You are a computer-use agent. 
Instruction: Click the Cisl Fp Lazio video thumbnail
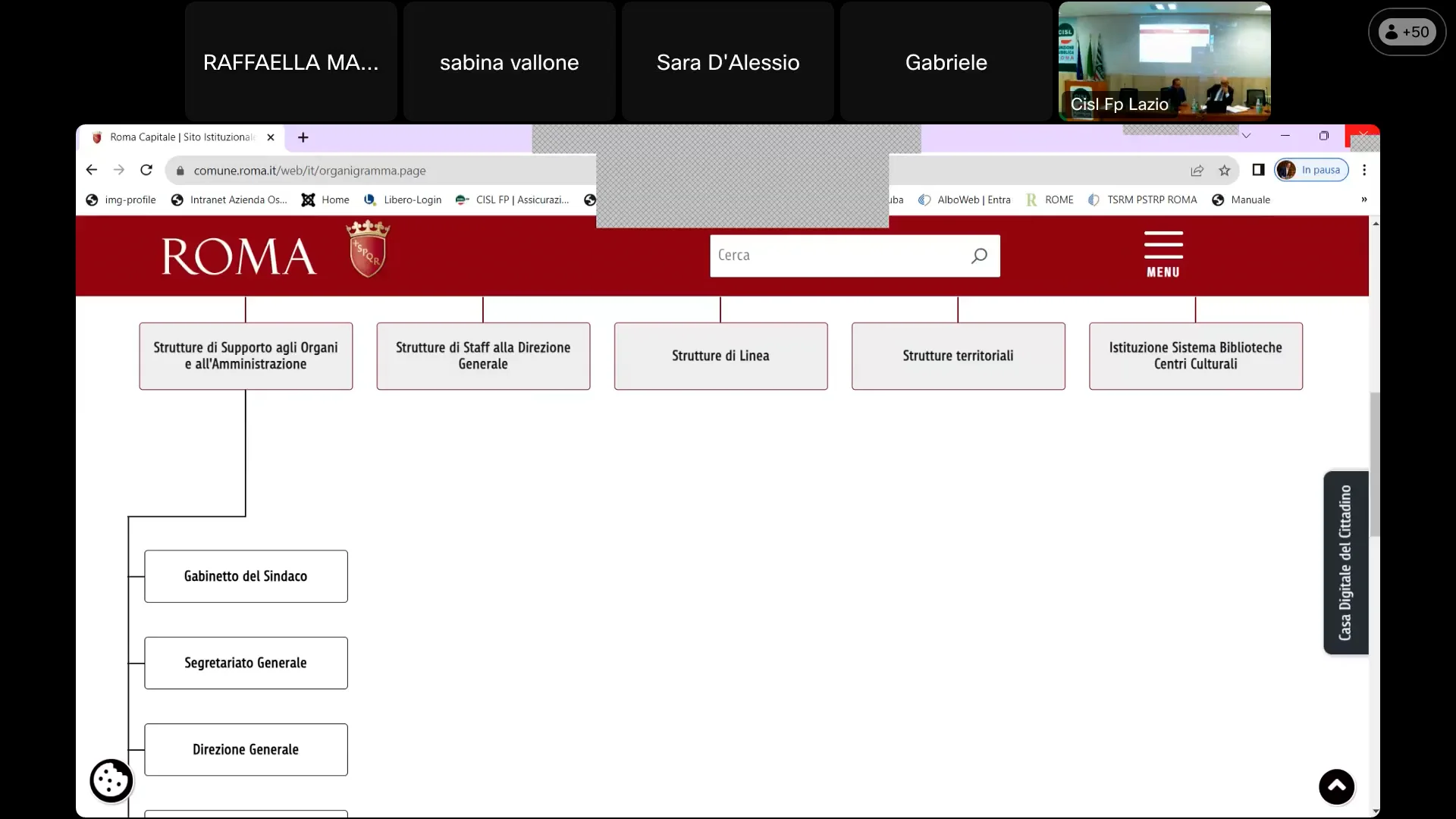(1165, 61)
